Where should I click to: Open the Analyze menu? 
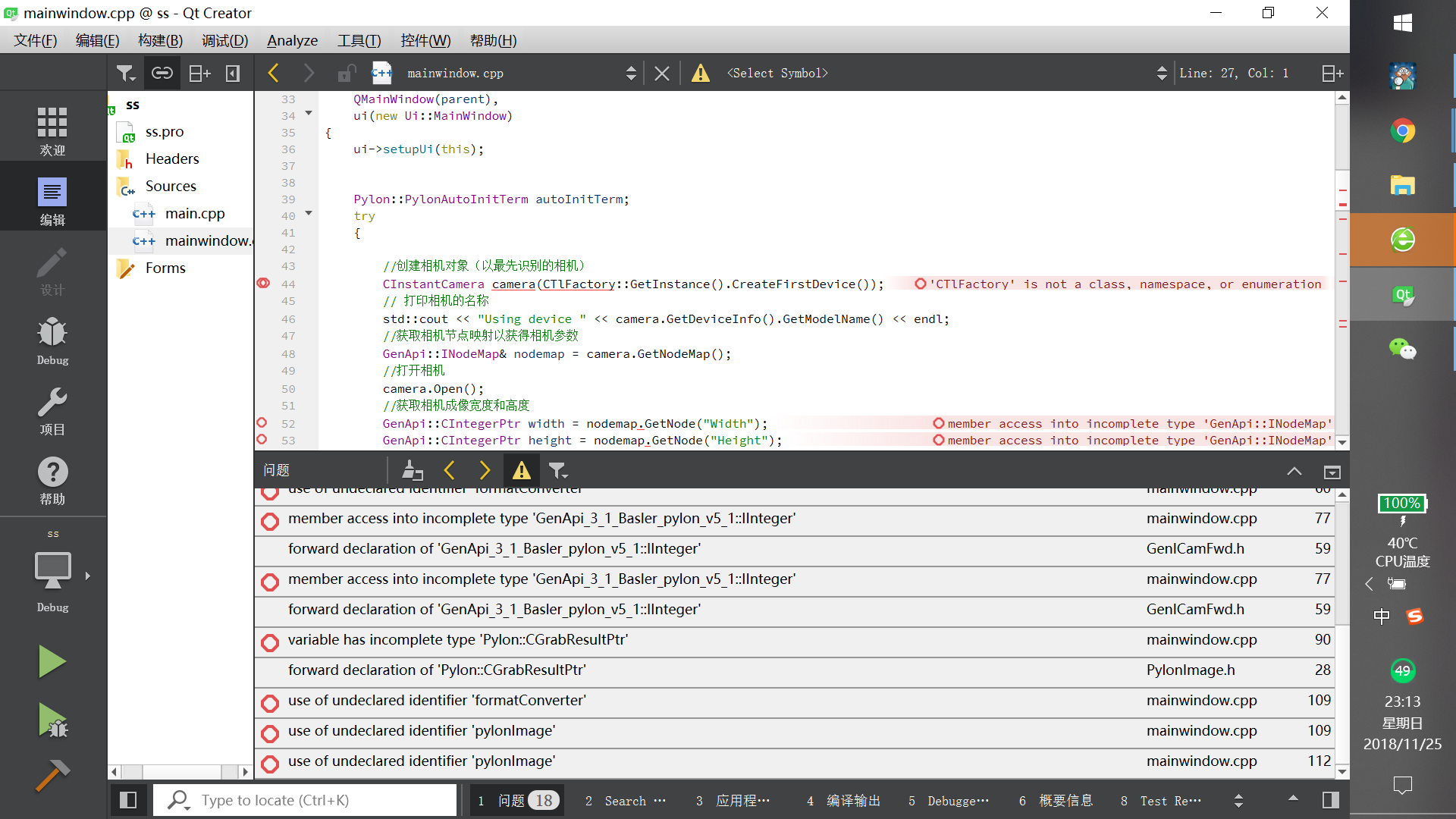pos(292,40)
